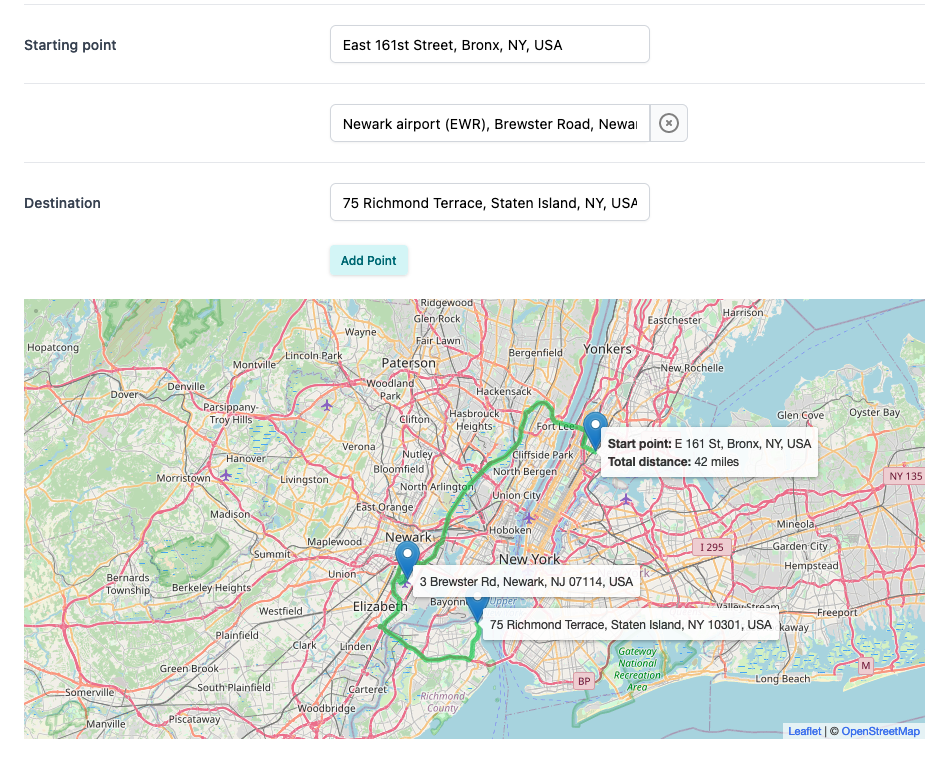Click the start point total distance tooltip
Screen dimensions: 947x758
709,452
